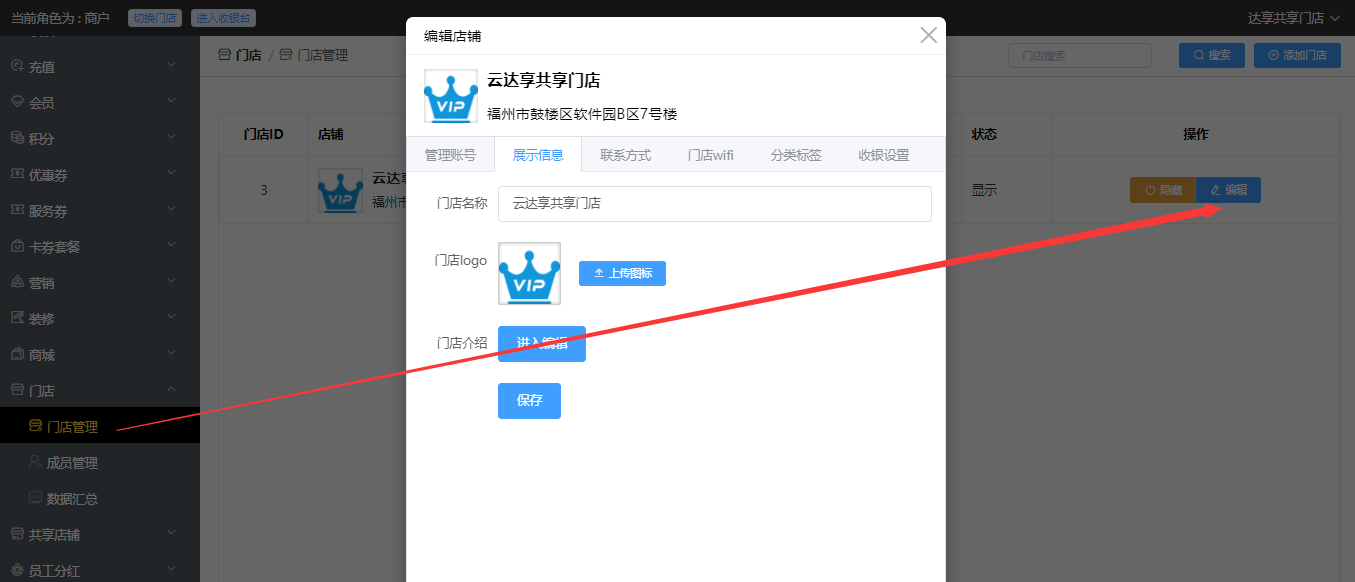The image size is (1355, 582).
Task: Click the 优惠券 sidebar icon
Action: [x=16, y=174]
